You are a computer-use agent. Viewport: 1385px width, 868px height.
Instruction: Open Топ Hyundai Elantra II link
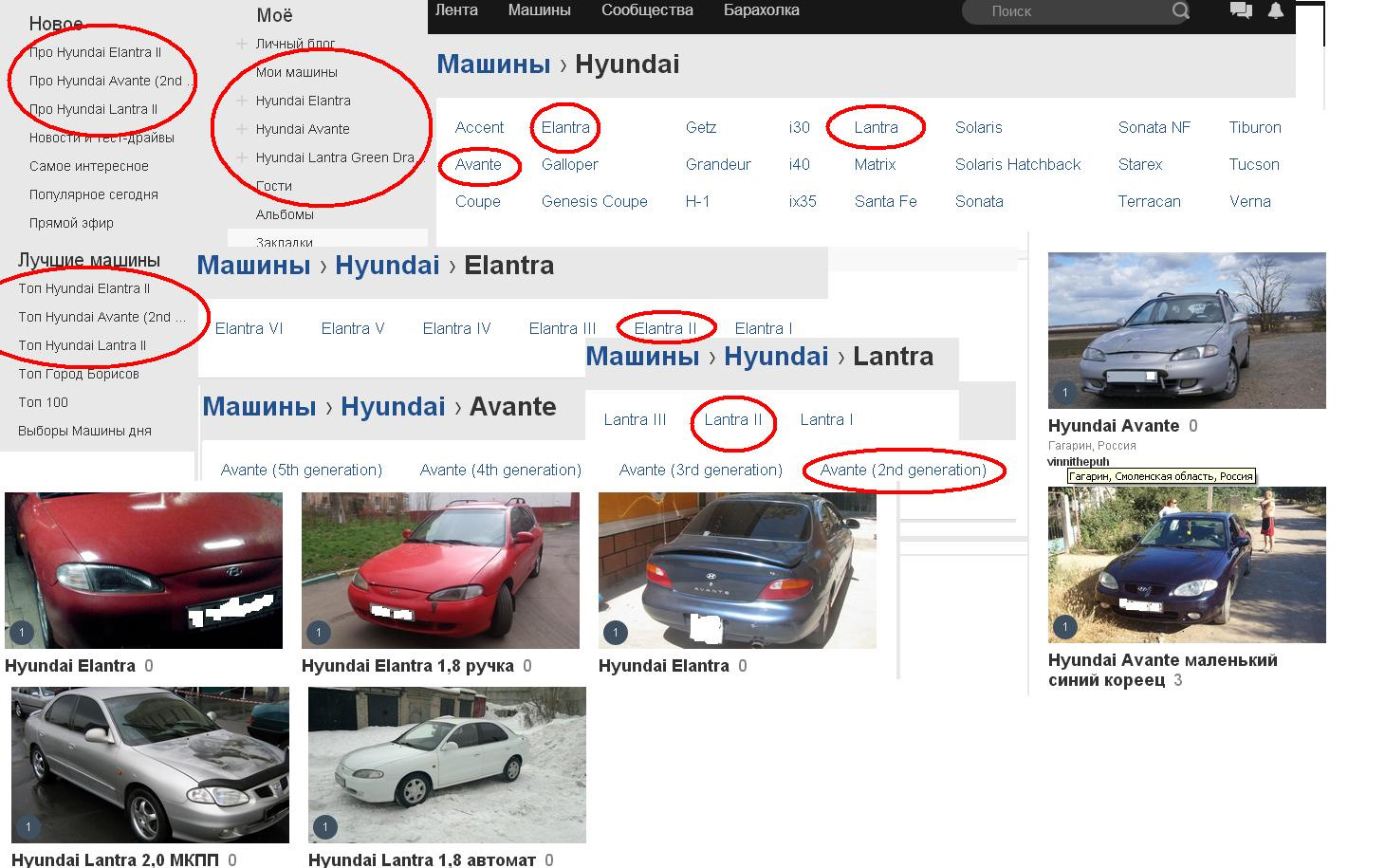[x=83, y=288]
